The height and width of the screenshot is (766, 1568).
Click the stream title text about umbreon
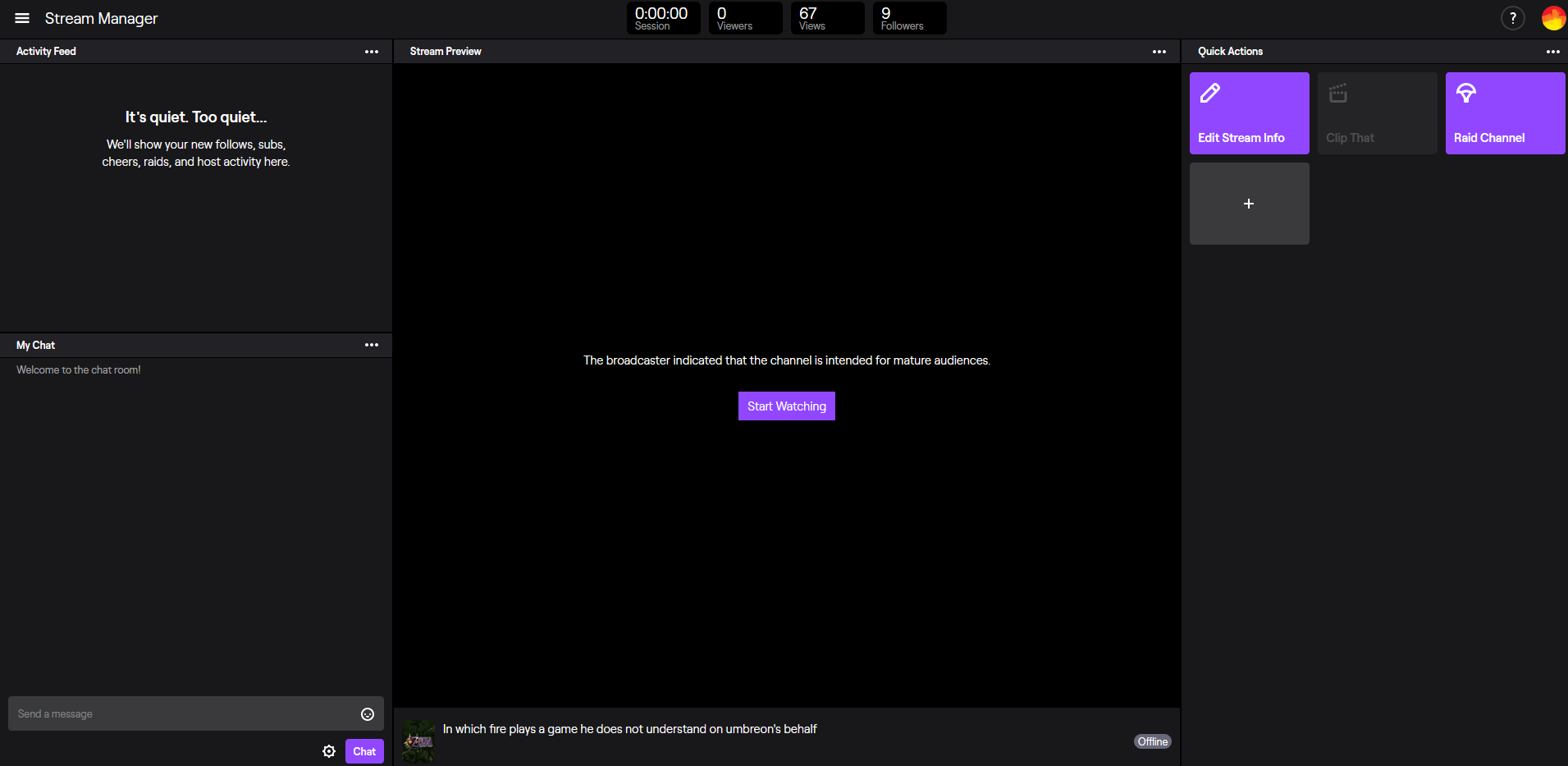coord(630,729)
